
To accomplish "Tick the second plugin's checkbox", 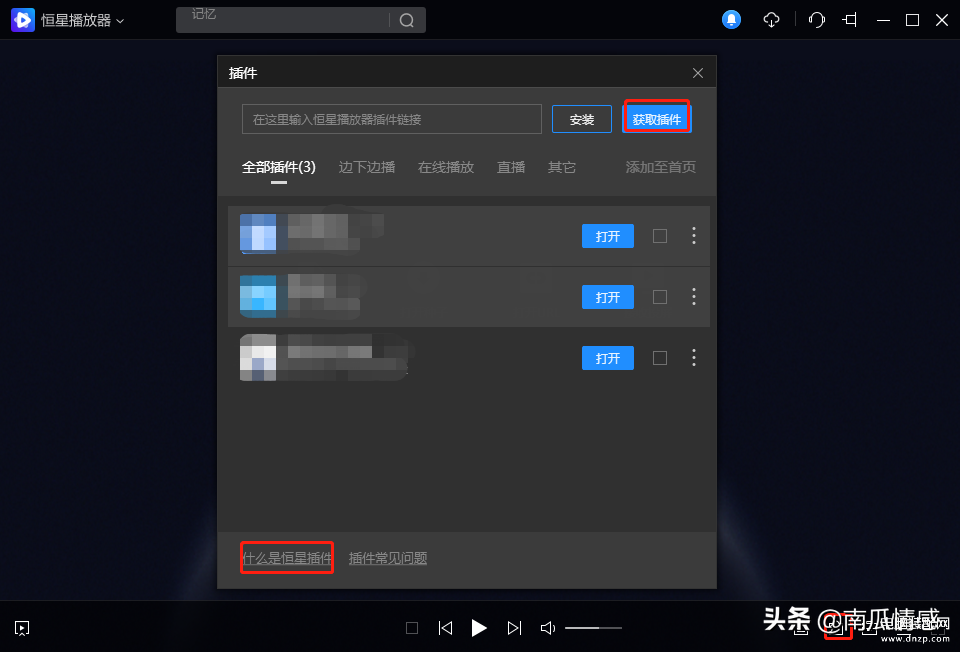I will [x=660, y=297].
